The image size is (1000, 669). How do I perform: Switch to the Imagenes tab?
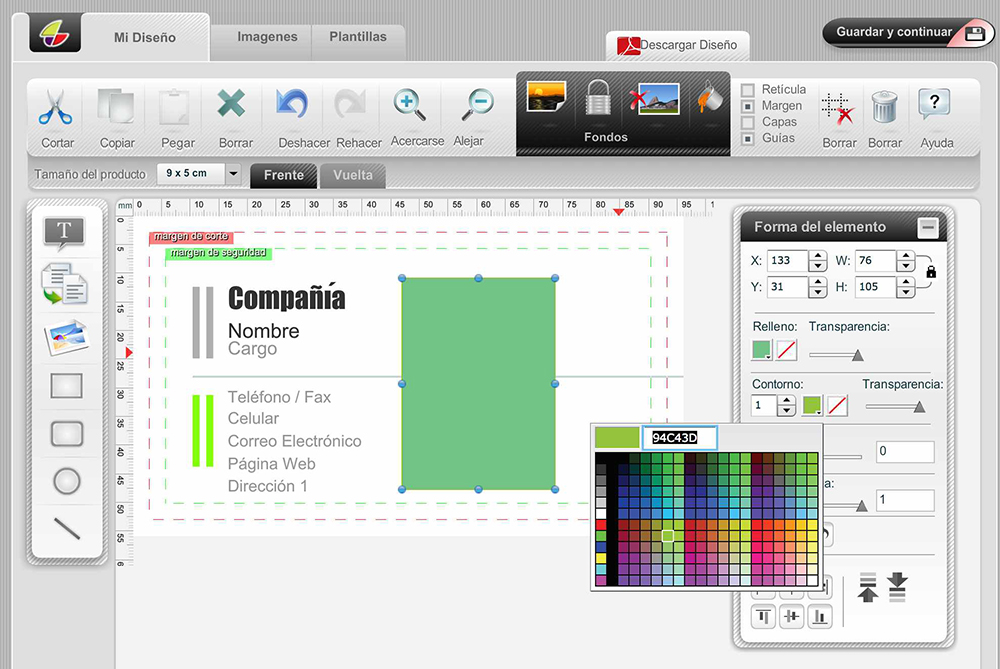(267, 37)
